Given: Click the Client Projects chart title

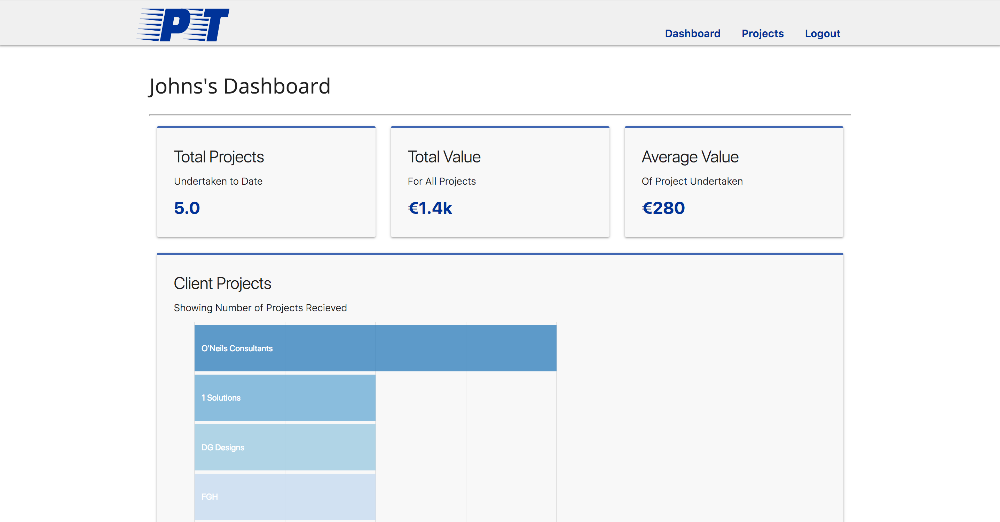Looking at the screenshot, I should [222, 283].
